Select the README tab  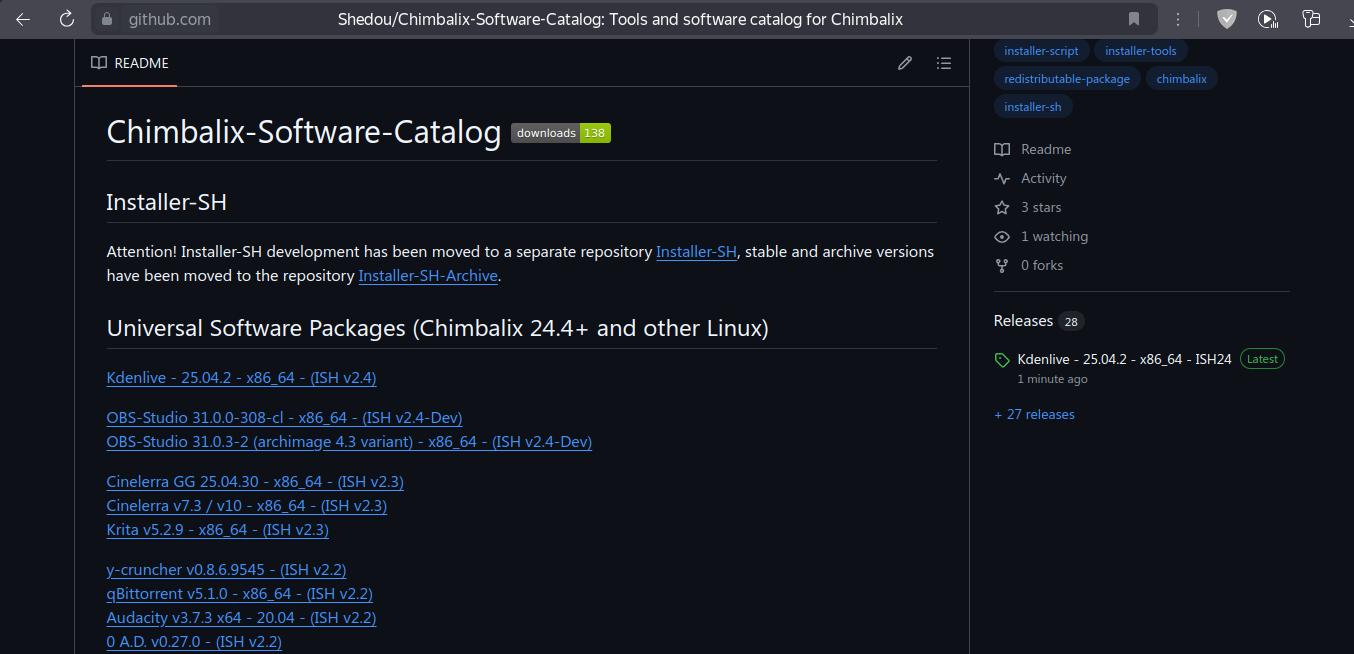[130, 63]
